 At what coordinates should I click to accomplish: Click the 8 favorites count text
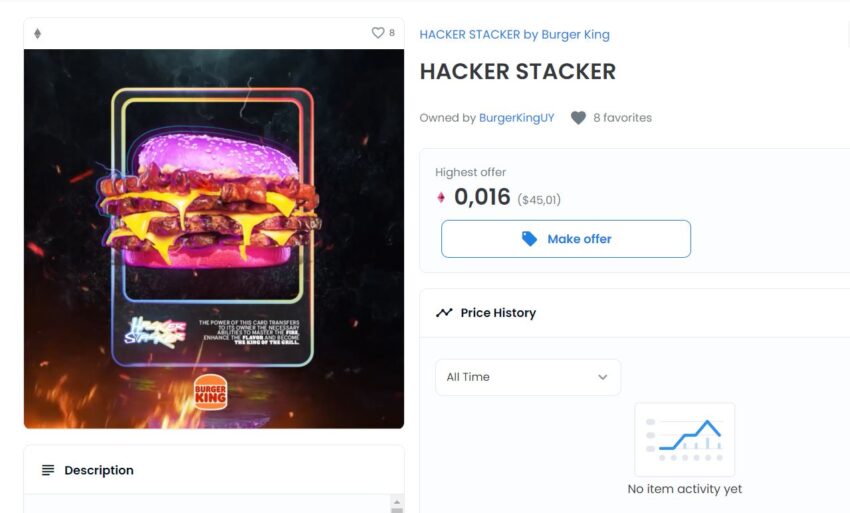pos(622,118)
